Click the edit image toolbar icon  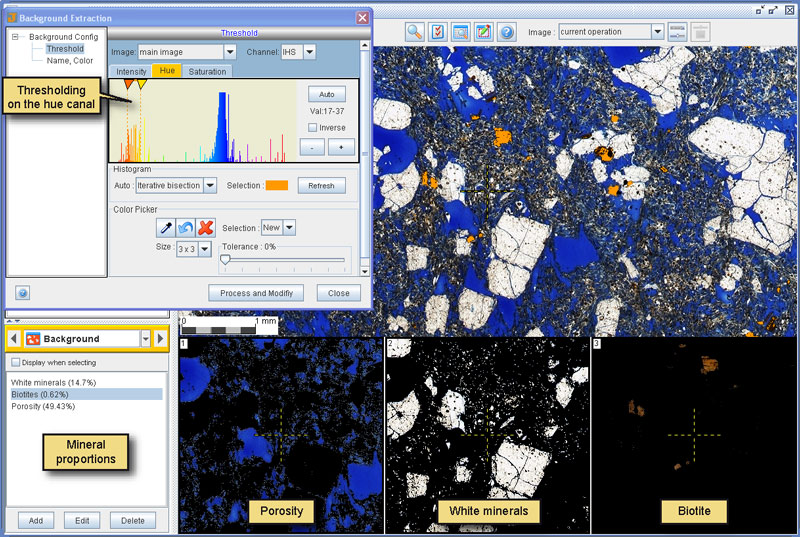coord(484,32)
